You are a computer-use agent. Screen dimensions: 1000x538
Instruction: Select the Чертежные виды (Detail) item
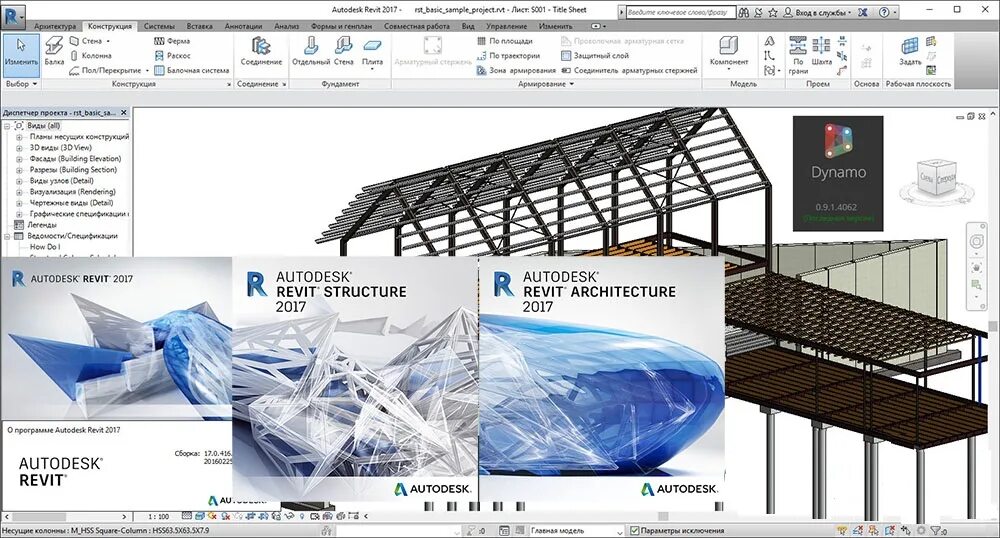[71, 203]
